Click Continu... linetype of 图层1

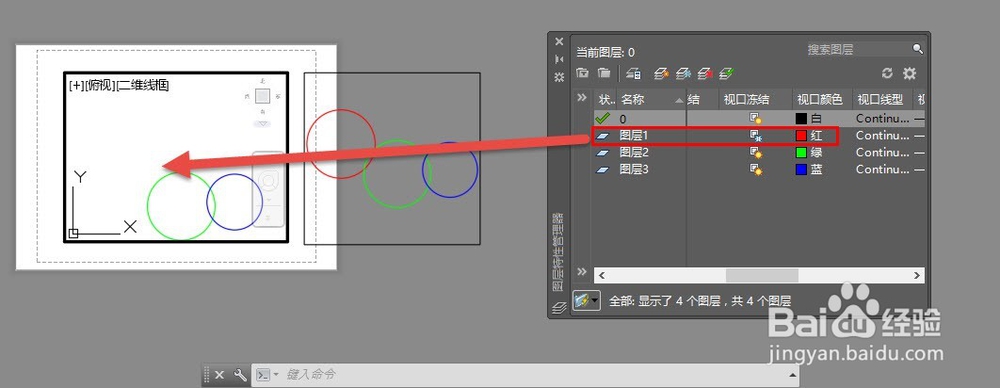pos(882,135)
